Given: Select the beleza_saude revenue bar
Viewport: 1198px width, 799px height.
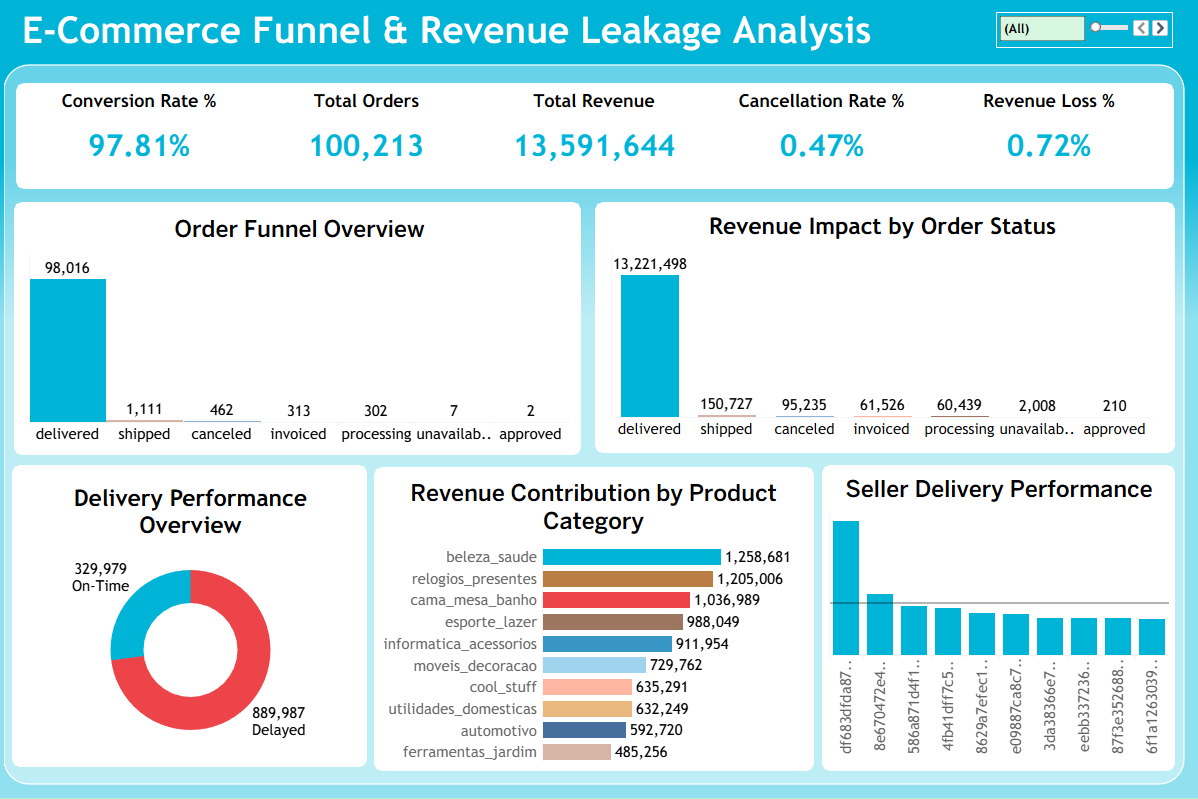Looking at the screenshot, I should click(631, 557).
